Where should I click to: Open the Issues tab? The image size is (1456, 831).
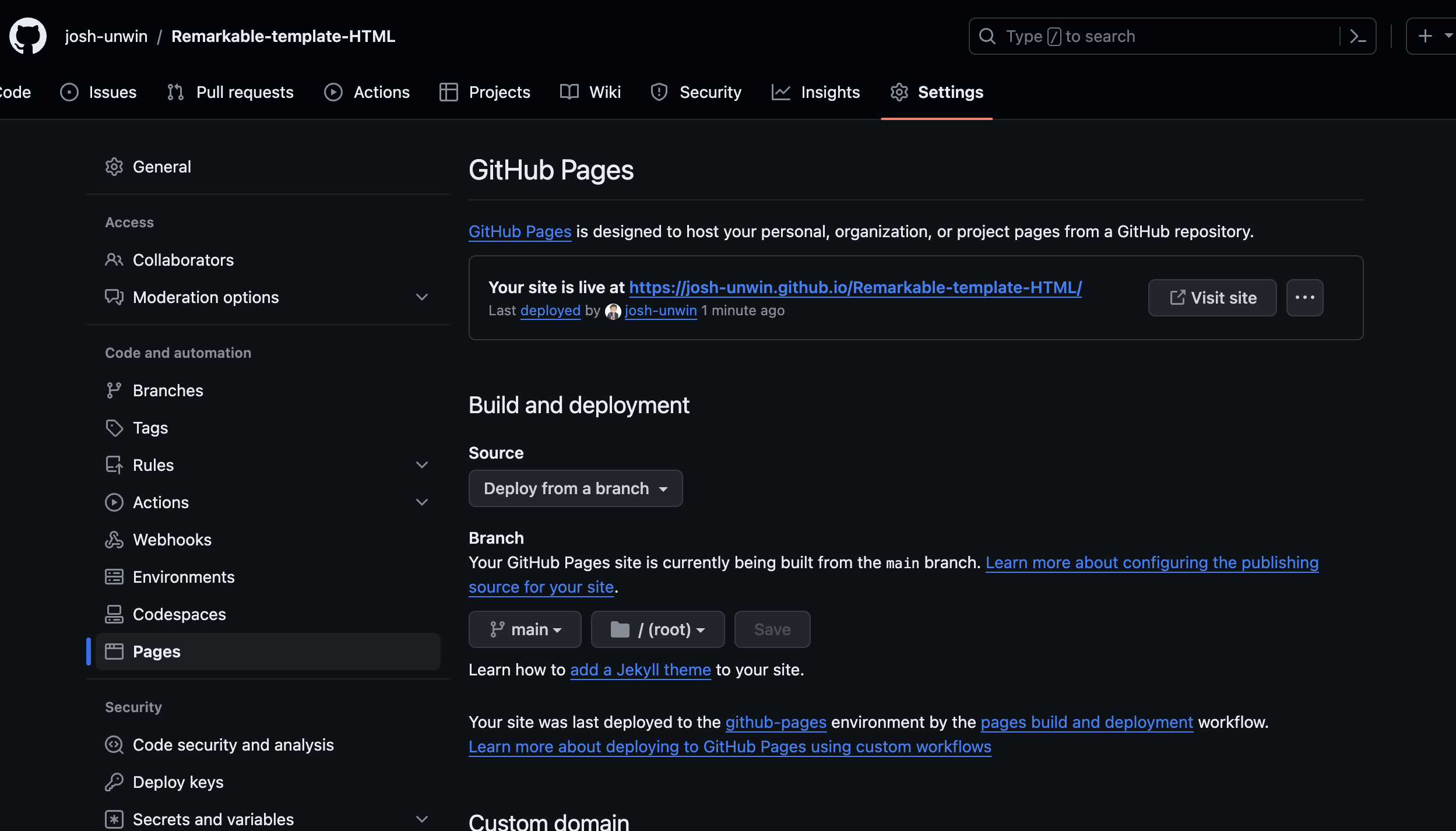[x=98, y=92]
